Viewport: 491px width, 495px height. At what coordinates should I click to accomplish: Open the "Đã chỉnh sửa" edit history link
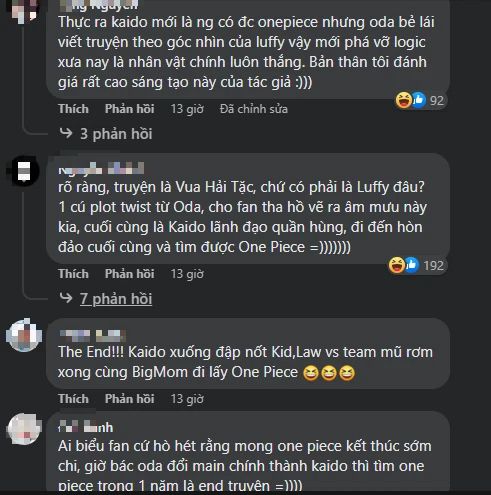tap(254, 109)
